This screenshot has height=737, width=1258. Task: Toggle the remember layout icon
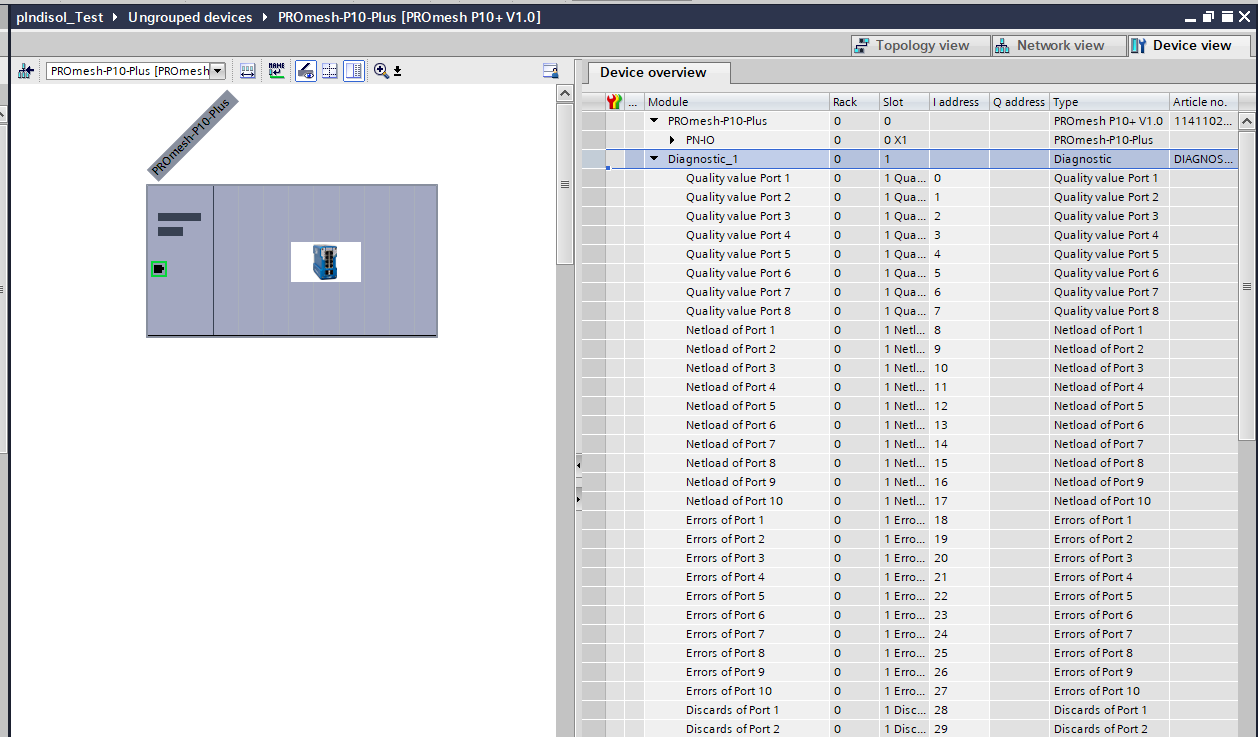click(354, 71)
